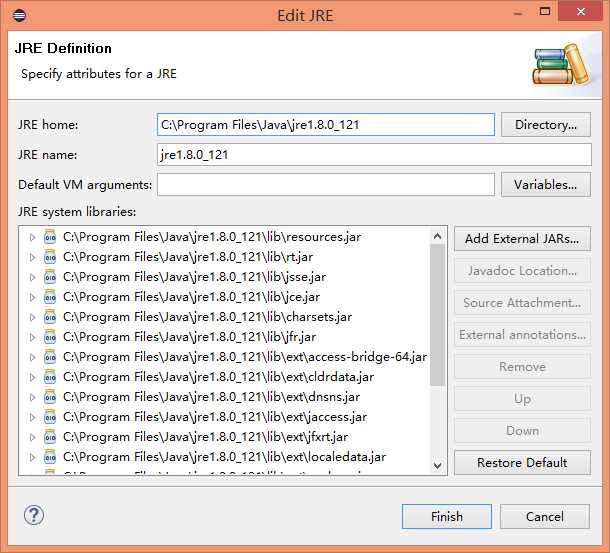Image resolution: width=610 pixels, height=553 pixels.
Task: Focus the Default VM arguments field
Action: click(x=326, y=184)
